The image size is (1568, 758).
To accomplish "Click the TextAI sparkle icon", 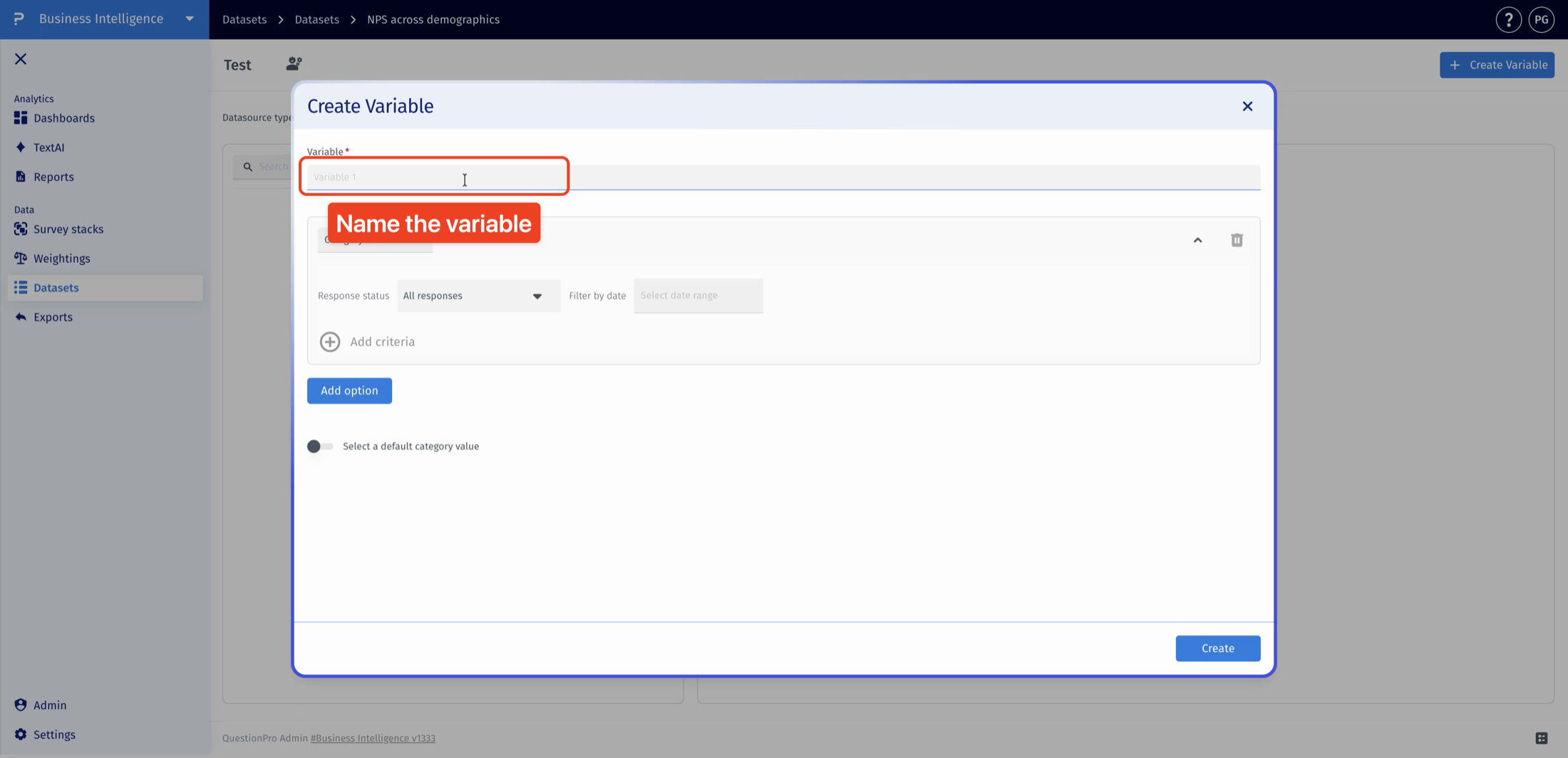I will pyautogui.click(x=21, y=147).
